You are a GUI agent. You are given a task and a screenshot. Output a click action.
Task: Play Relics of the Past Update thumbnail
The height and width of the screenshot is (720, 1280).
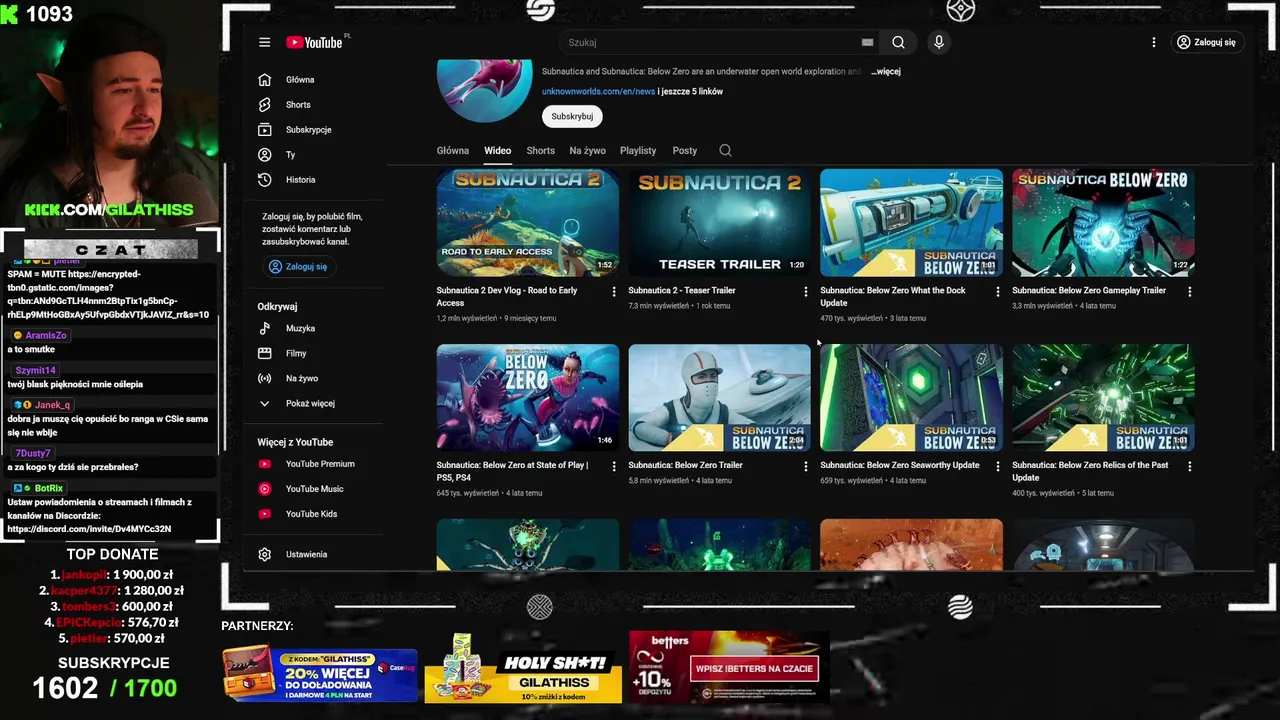(x=1103, y=398)
